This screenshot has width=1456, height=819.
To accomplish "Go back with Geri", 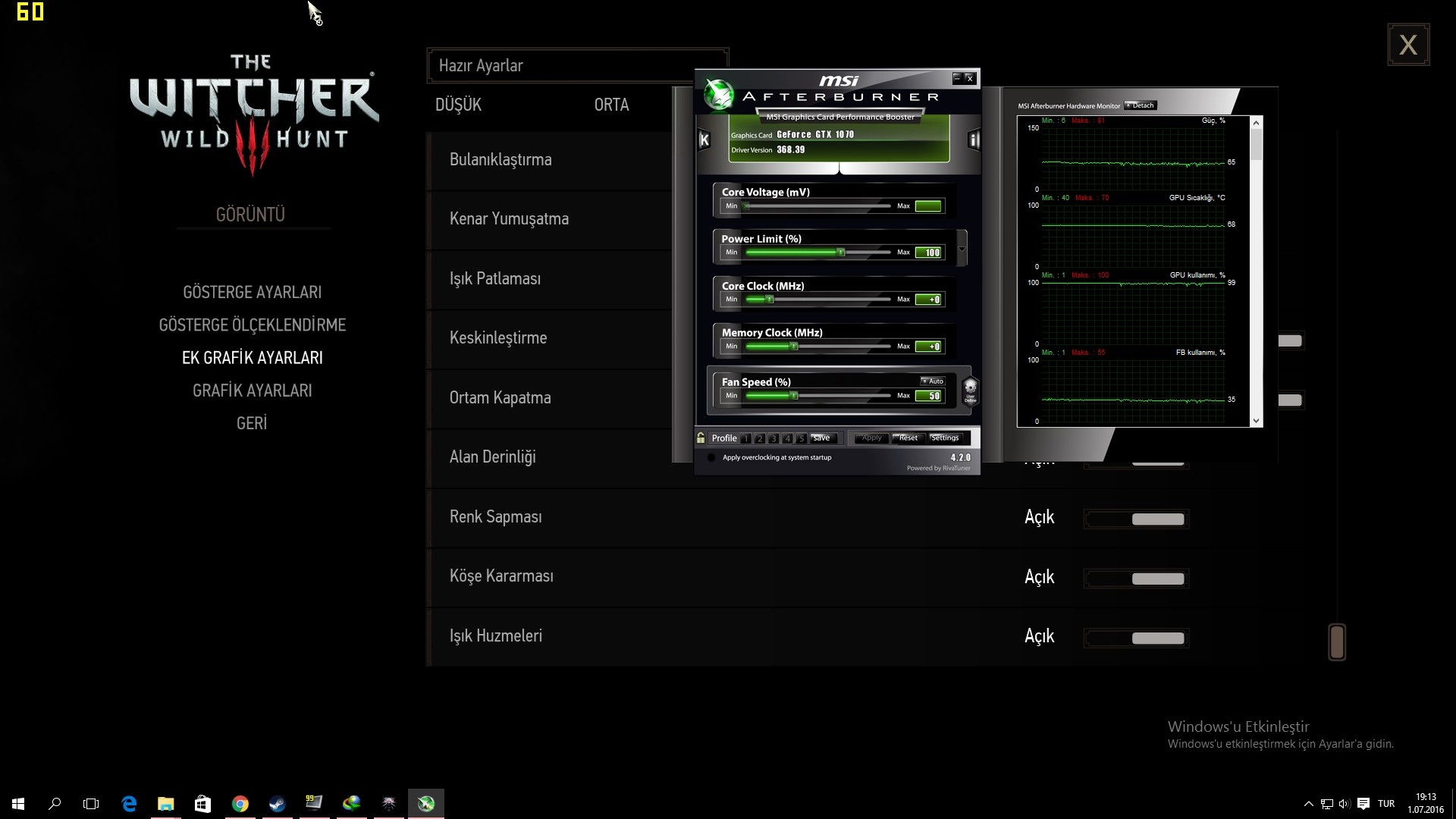I will [252, 423].
